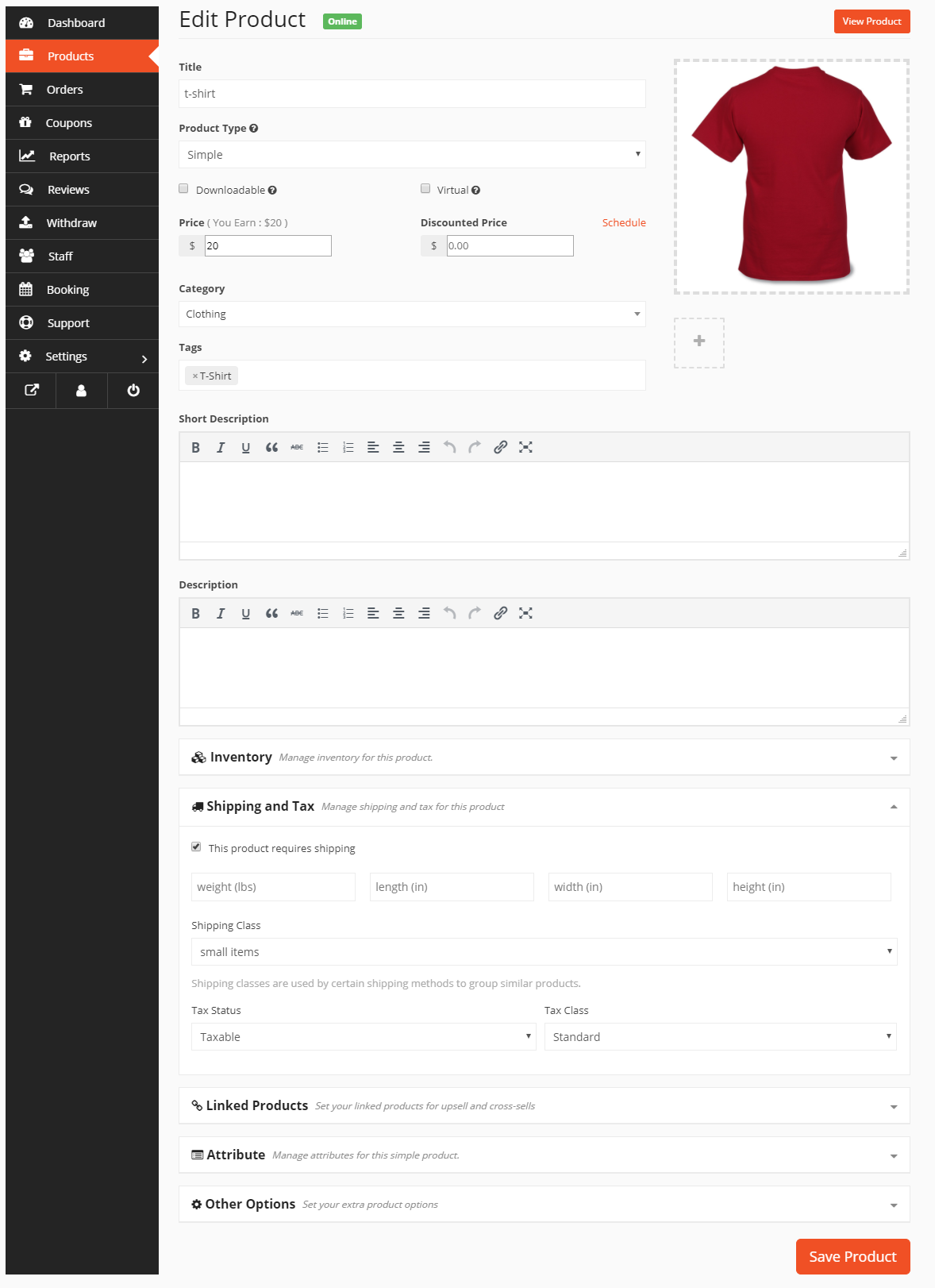Remove the T-Shirt tag
The width and height of the screenshot is (935, 1288).
click(194, 376)
